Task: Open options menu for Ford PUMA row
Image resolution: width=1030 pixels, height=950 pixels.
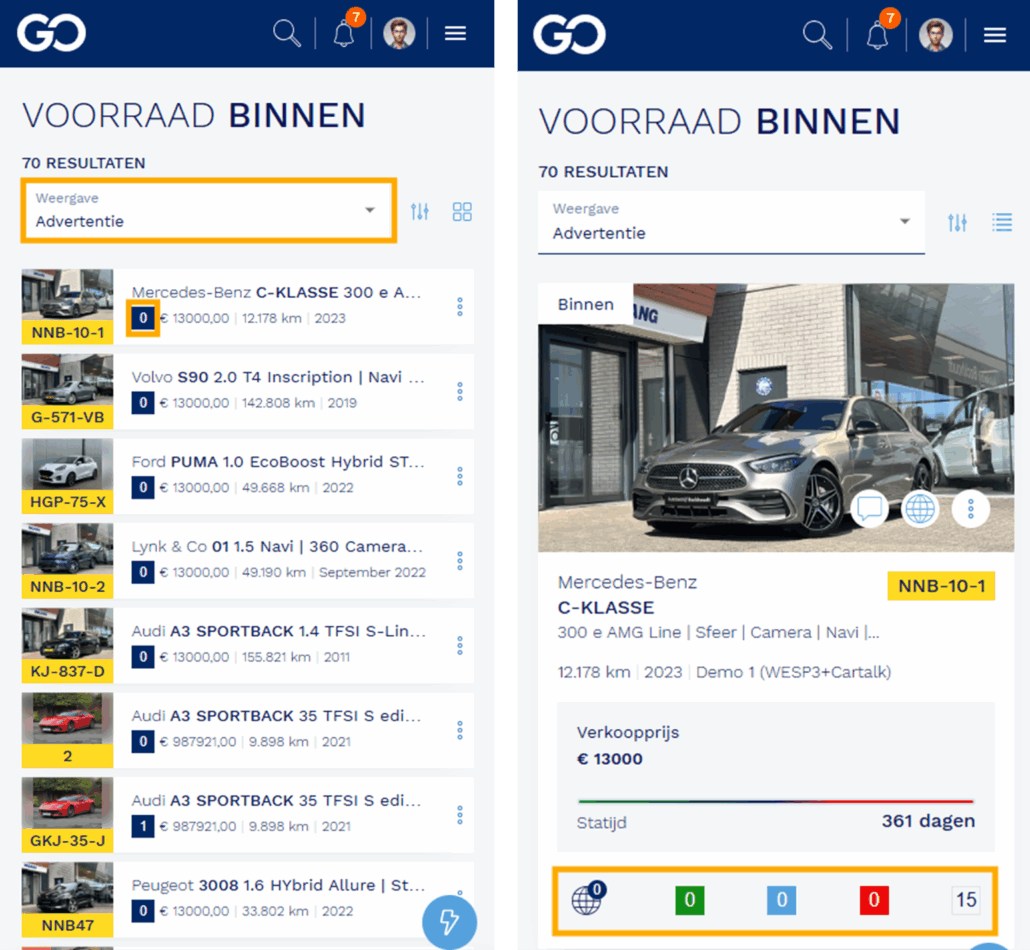Action: pos(460,476)
